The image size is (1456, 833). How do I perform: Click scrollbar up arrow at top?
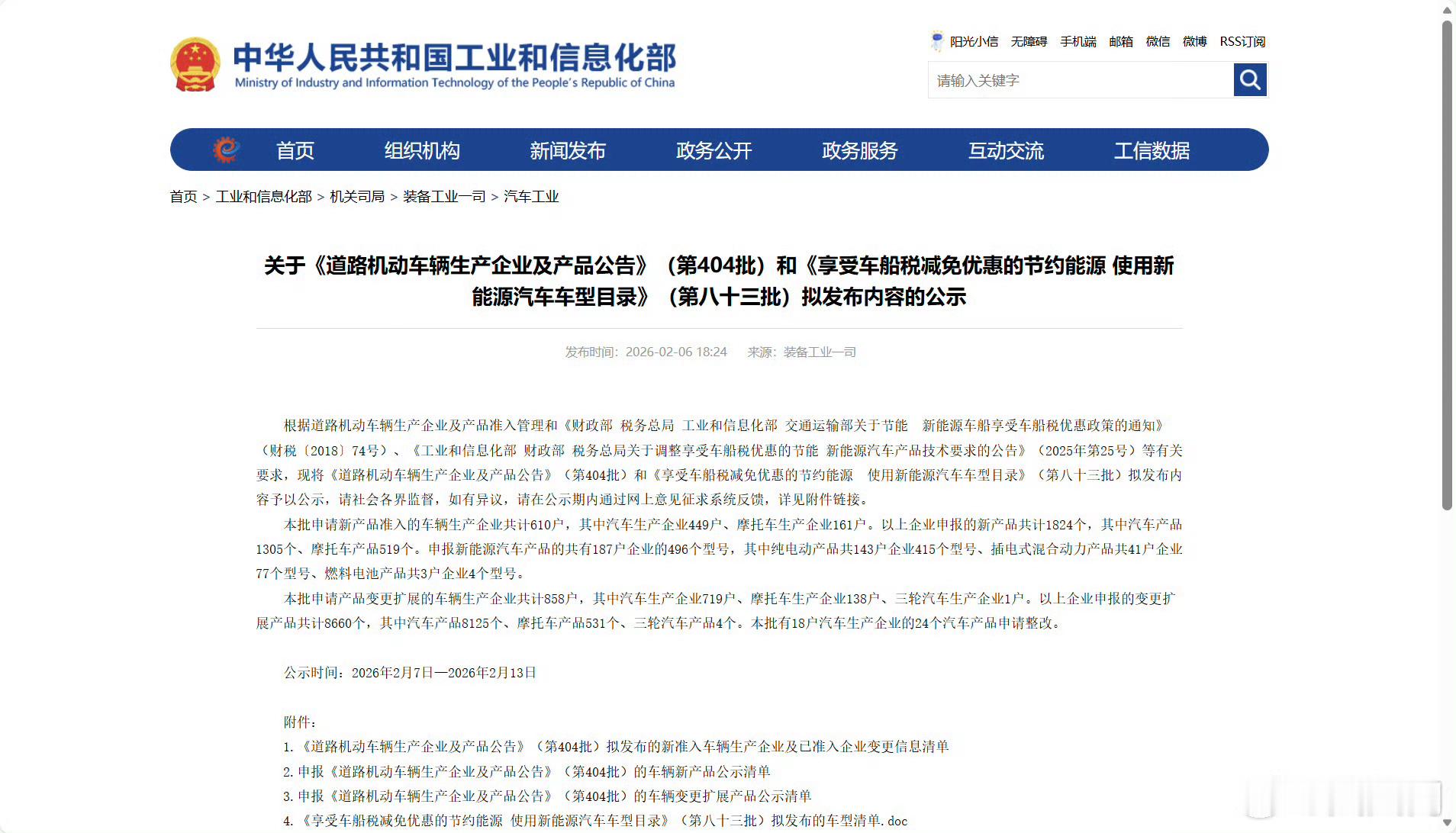point(1447,10)
